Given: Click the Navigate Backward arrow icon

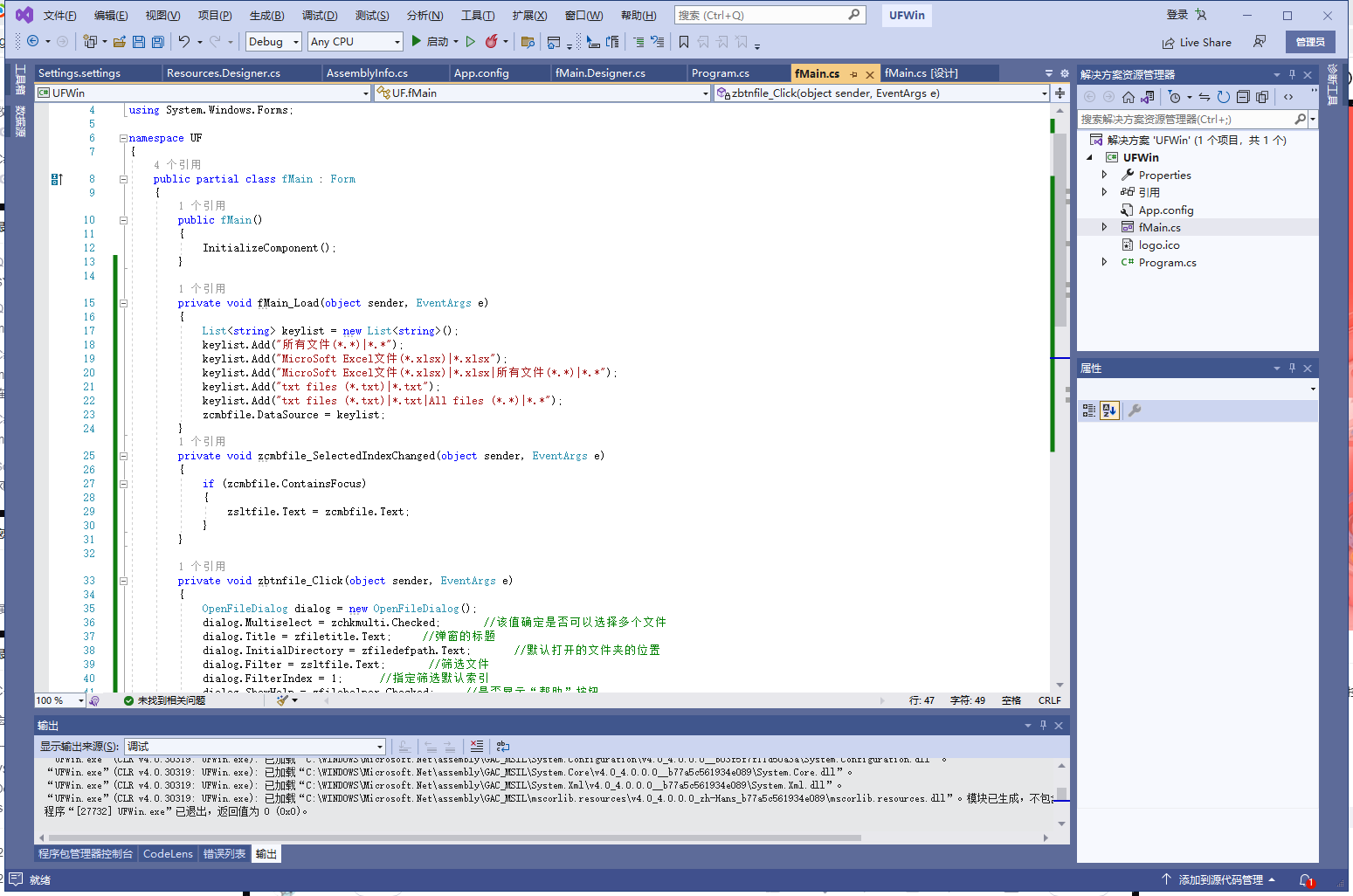Looking at the screenshot, I should tap(33, 41).
